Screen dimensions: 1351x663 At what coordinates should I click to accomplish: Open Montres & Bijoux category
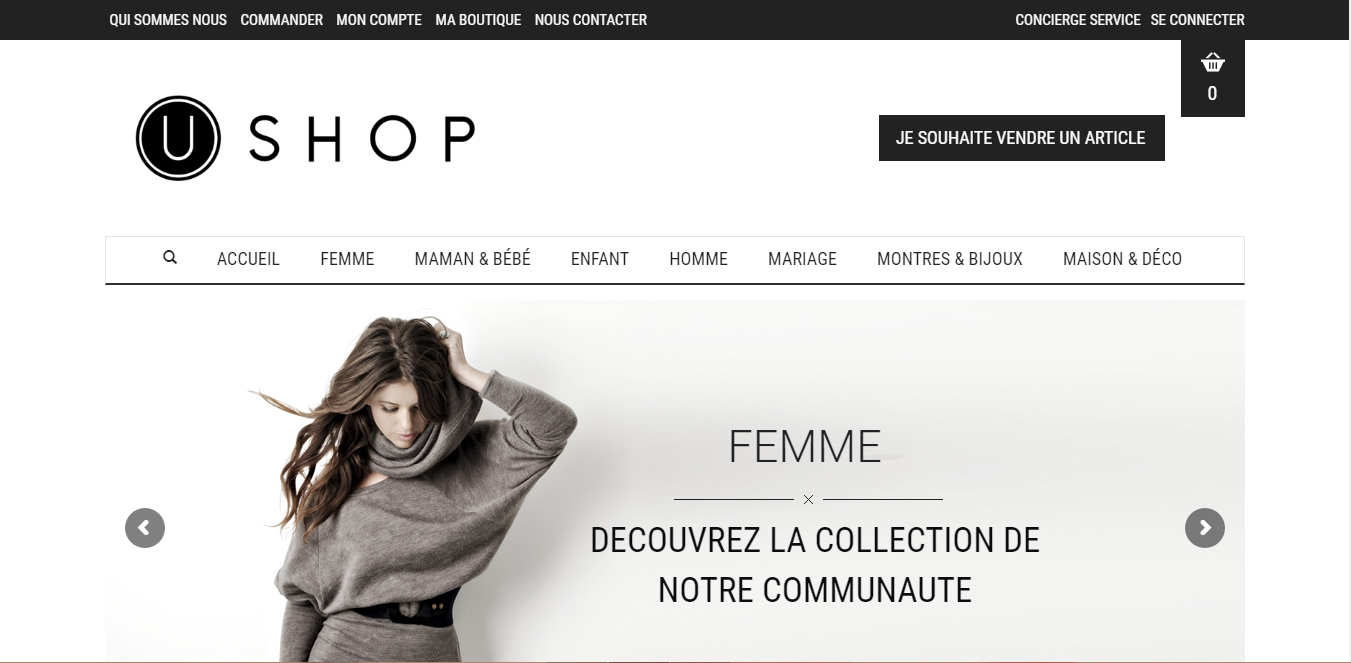(950, 259)
